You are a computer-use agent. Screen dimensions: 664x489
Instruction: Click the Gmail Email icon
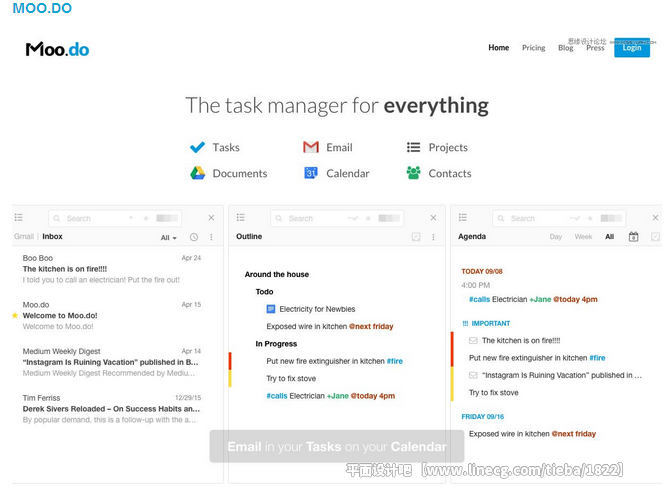tap(311, 147)
